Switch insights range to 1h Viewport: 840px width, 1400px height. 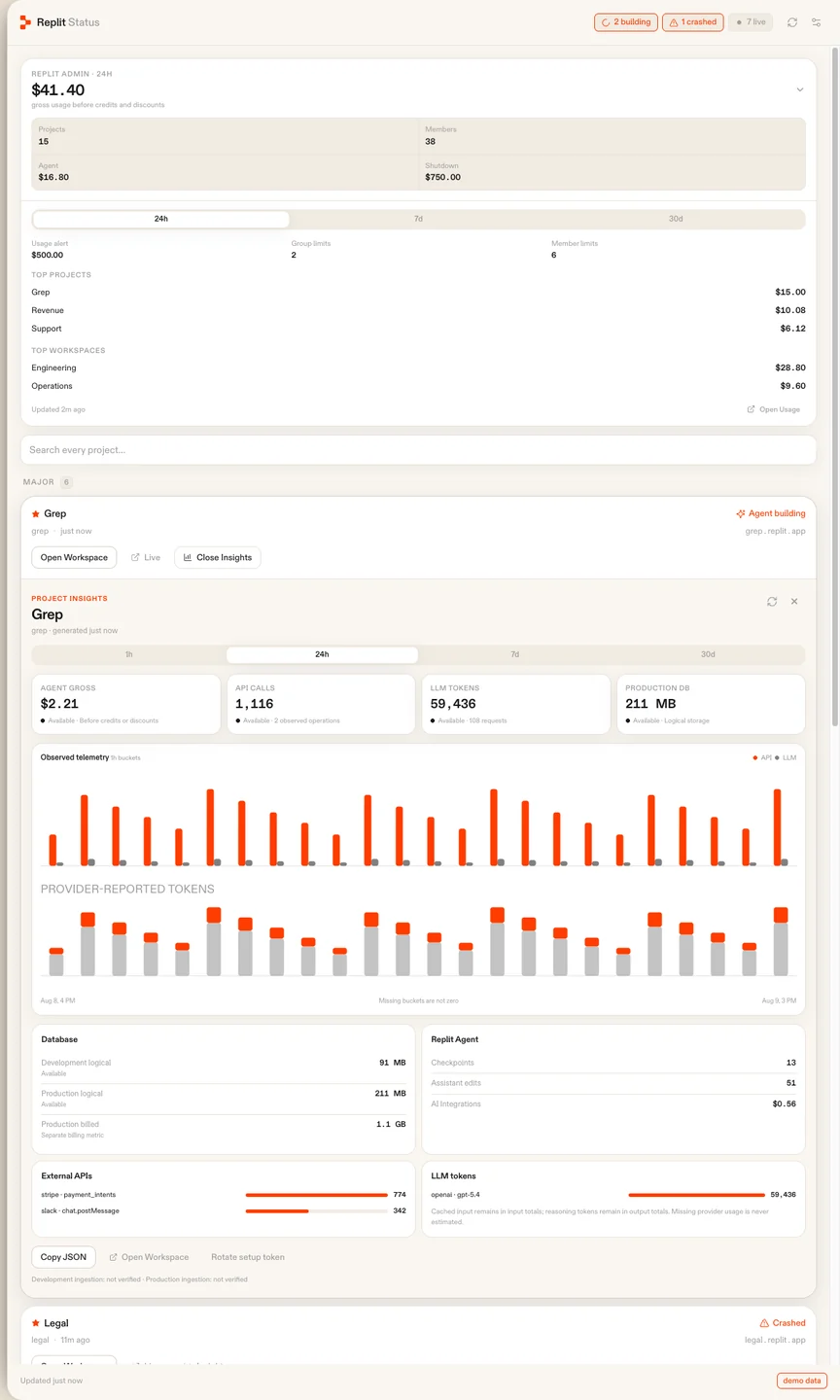128,654
